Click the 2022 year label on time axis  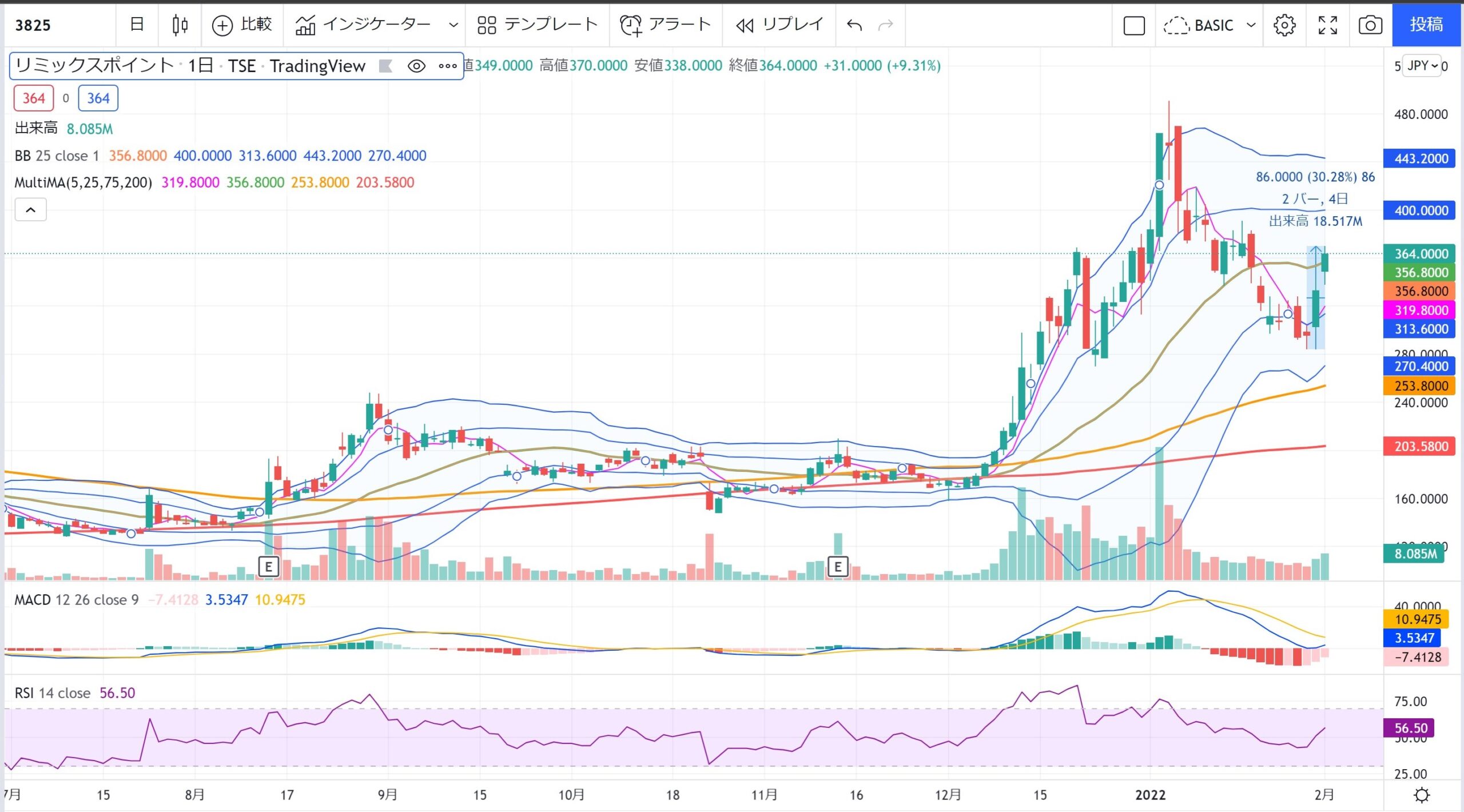click(1150, 795)
